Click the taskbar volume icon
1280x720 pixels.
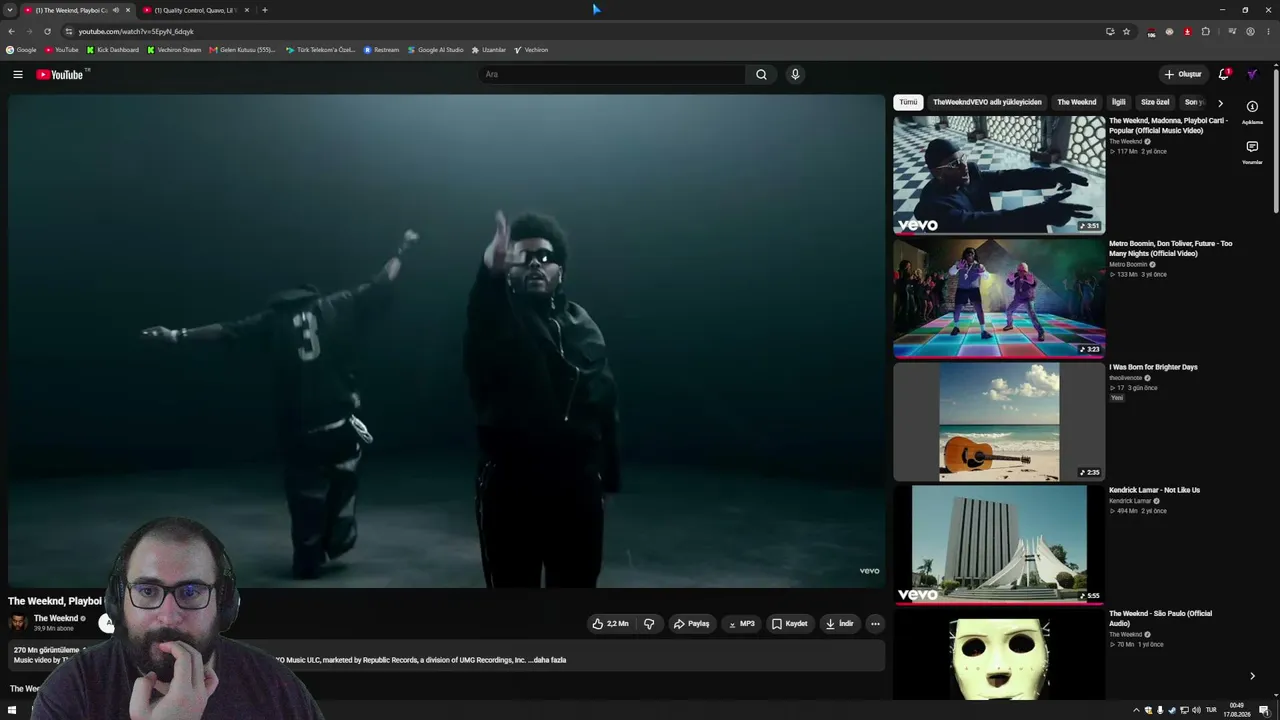coord(1196,710)
